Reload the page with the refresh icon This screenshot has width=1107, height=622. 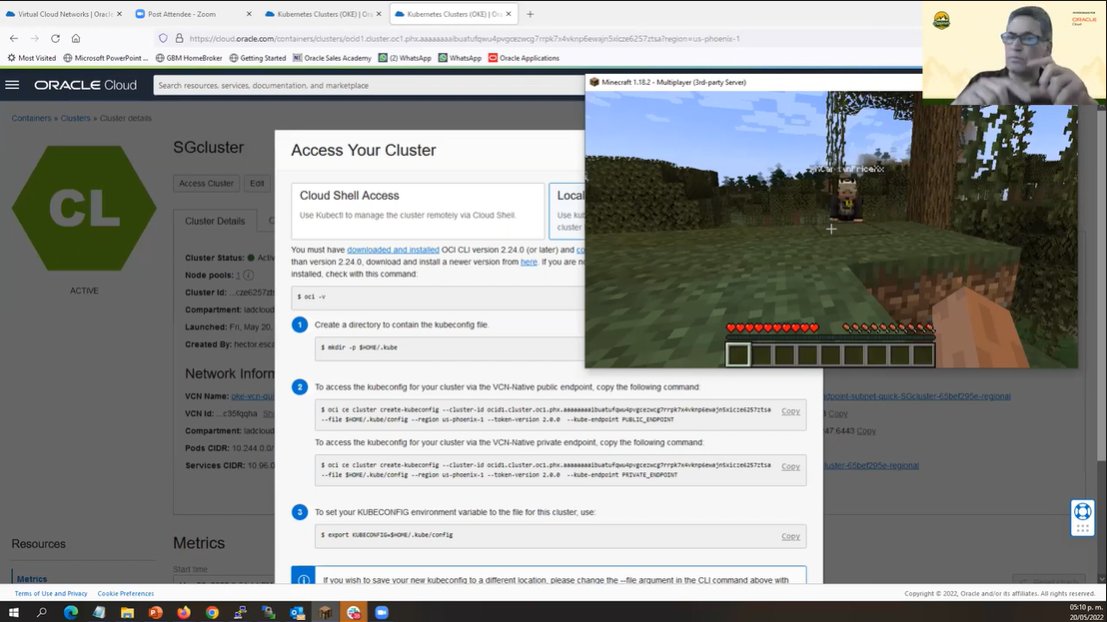click(x=55, y=38)
